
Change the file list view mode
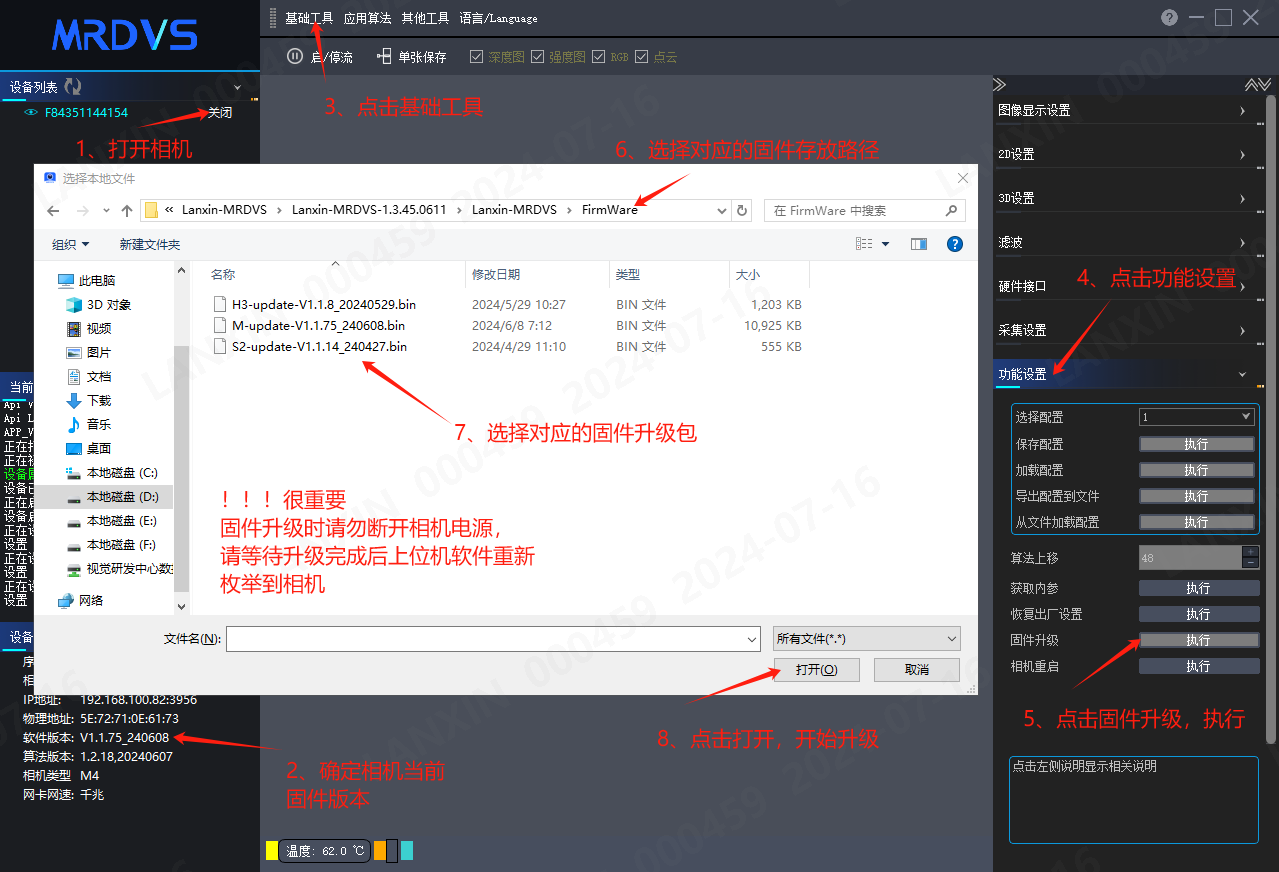(864, 244)
